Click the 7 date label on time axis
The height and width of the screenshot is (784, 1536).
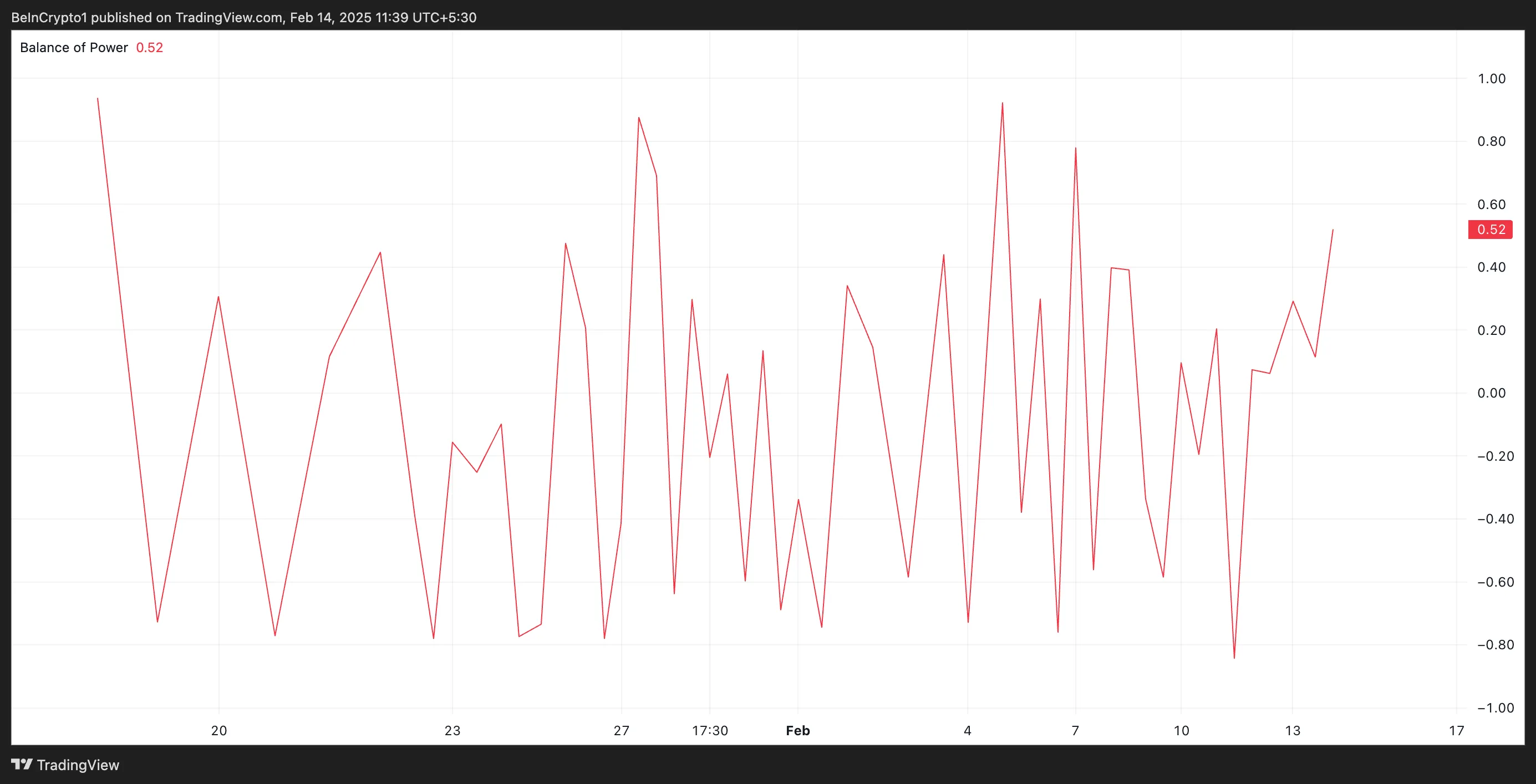(x=1075, y=730)
